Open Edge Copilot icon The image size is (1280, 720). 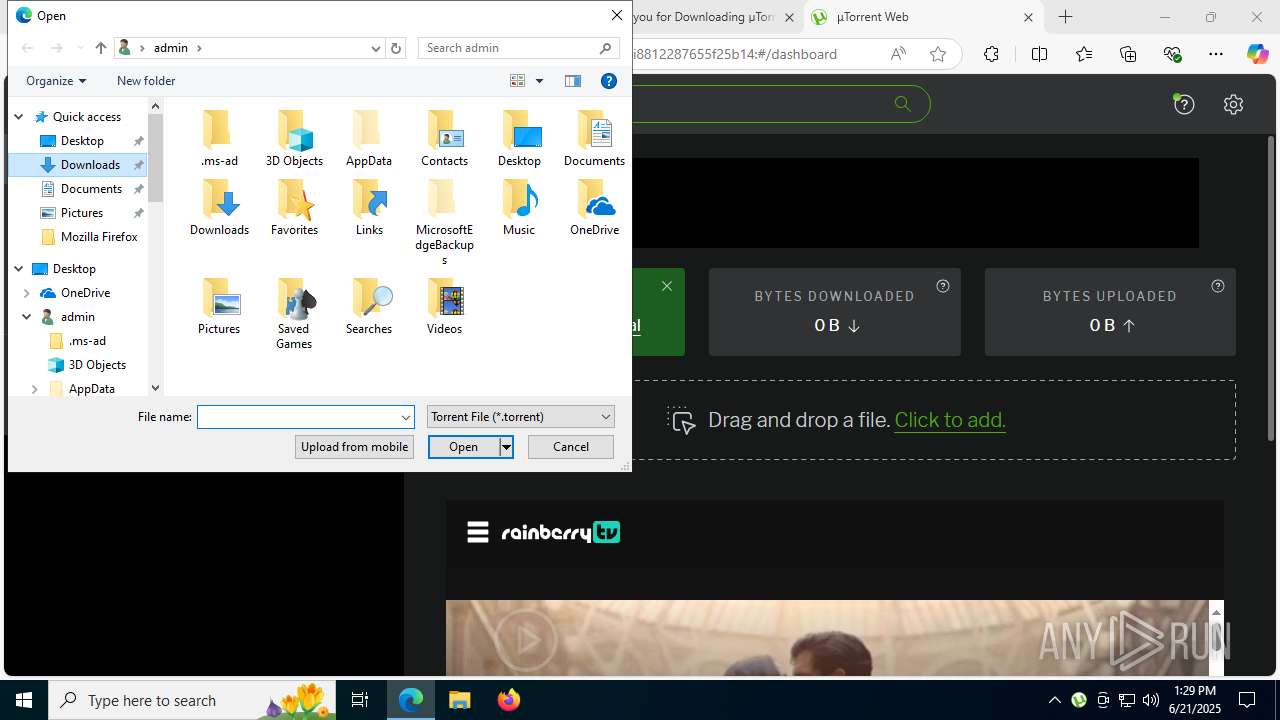pos(1257,54)
